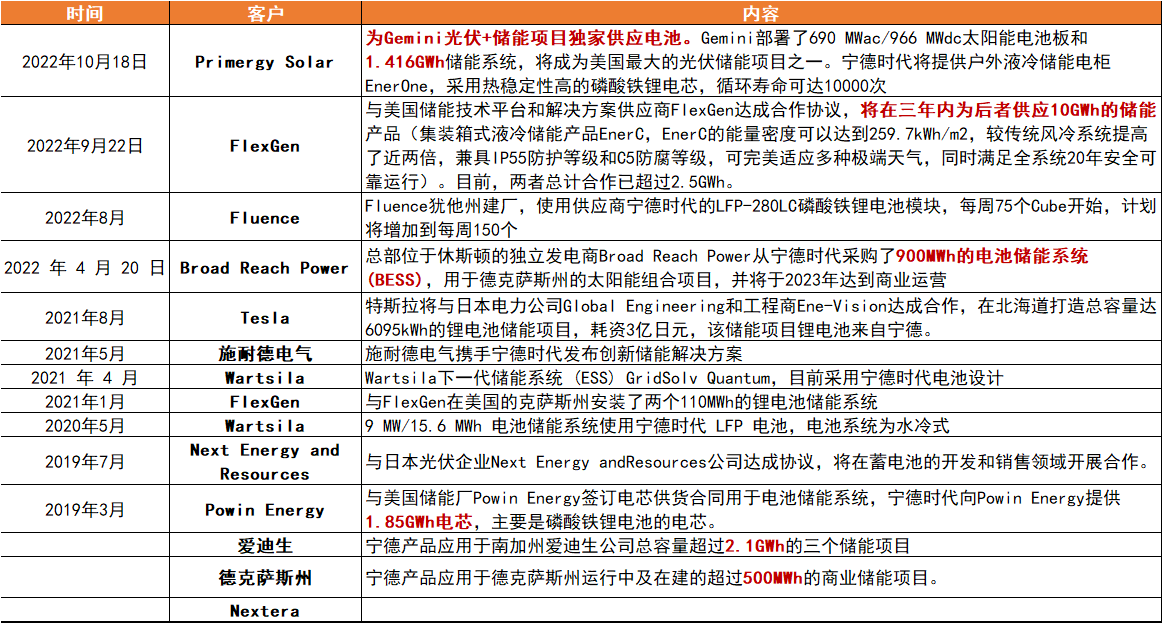
Task: Click the 特斯拉将与日本电力公司 content cell
Action: pos(761,318)
